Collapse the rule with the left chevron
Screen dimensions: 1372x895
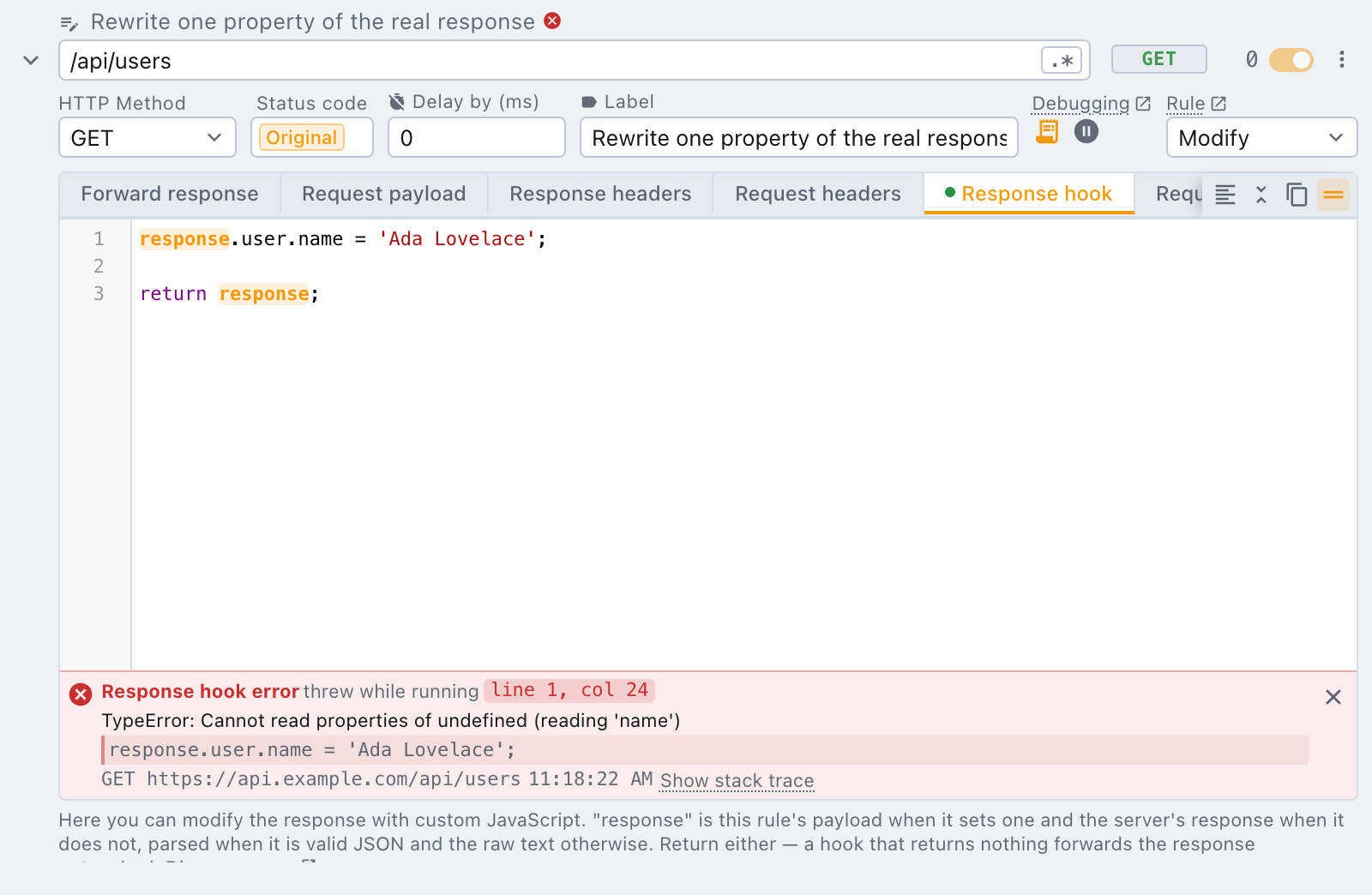pos(31,60)
